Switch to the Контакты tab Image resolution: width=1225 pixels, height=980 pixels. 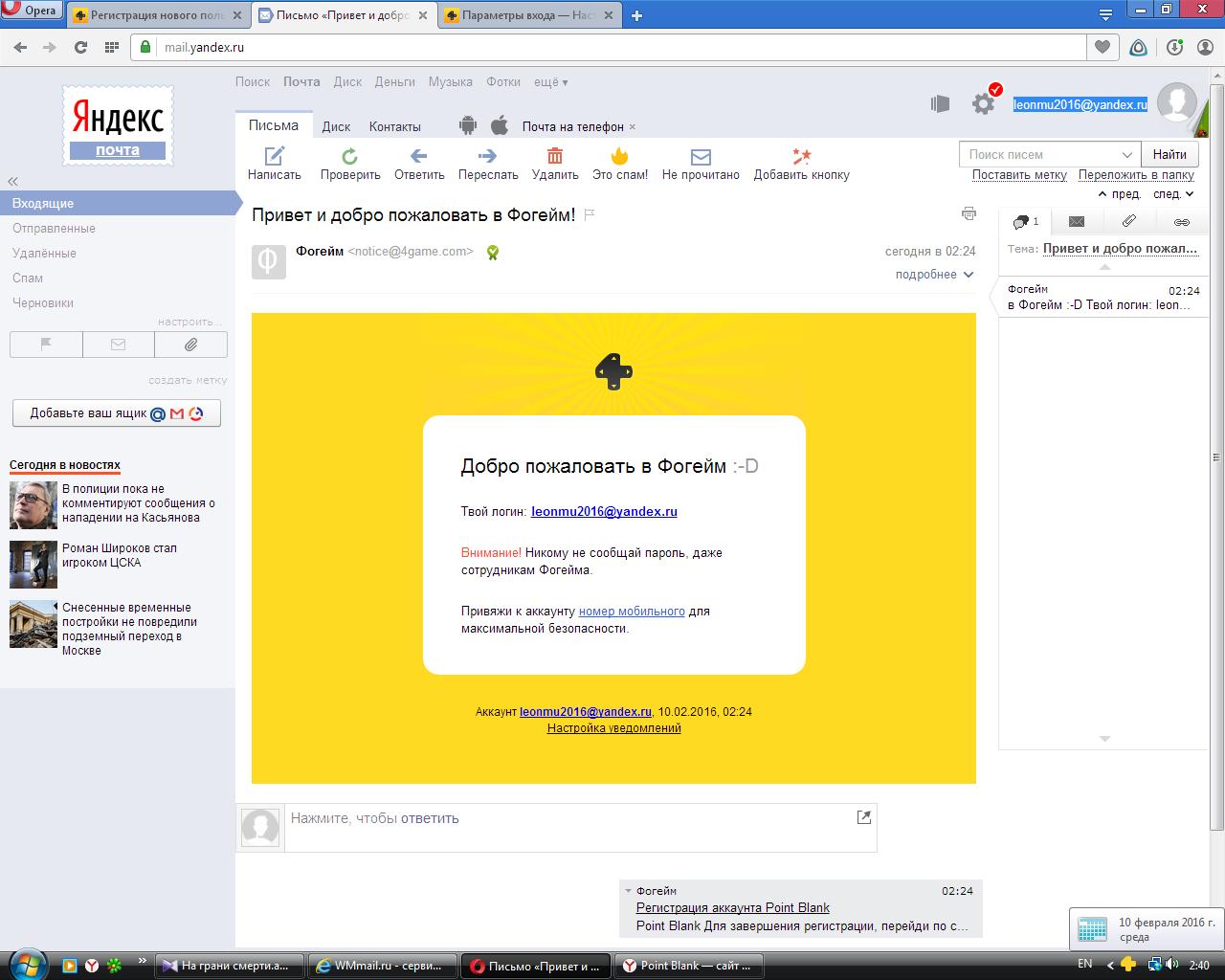point(394,126)
